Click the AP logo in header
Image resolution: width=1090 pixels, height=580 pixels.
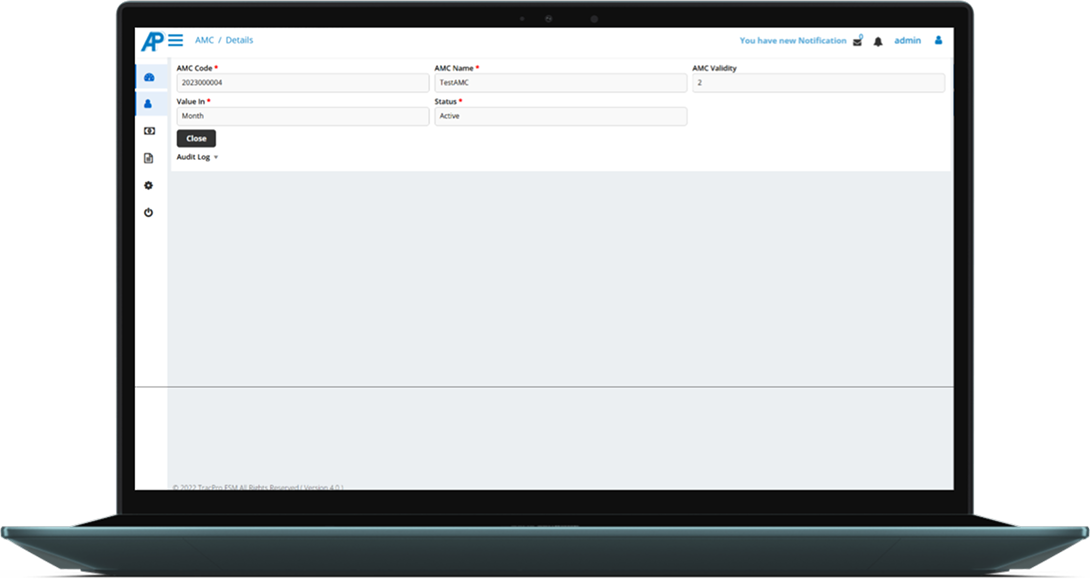[152, 41]
